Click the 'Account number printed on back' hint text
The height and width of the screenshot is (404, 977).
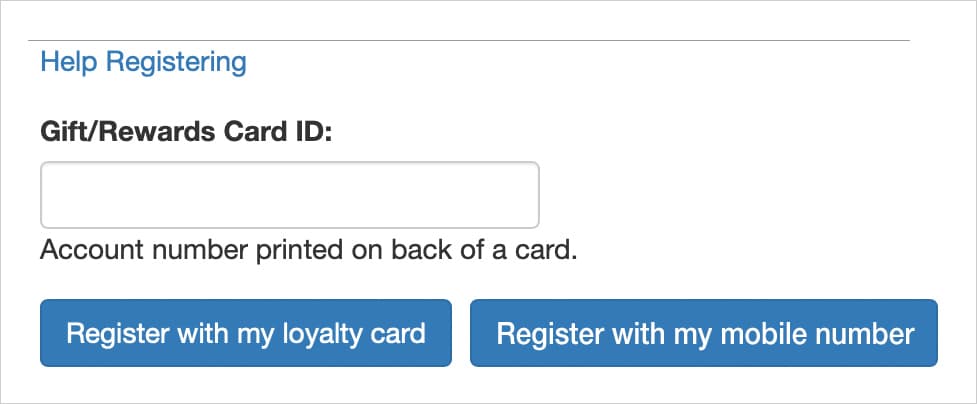308,250
